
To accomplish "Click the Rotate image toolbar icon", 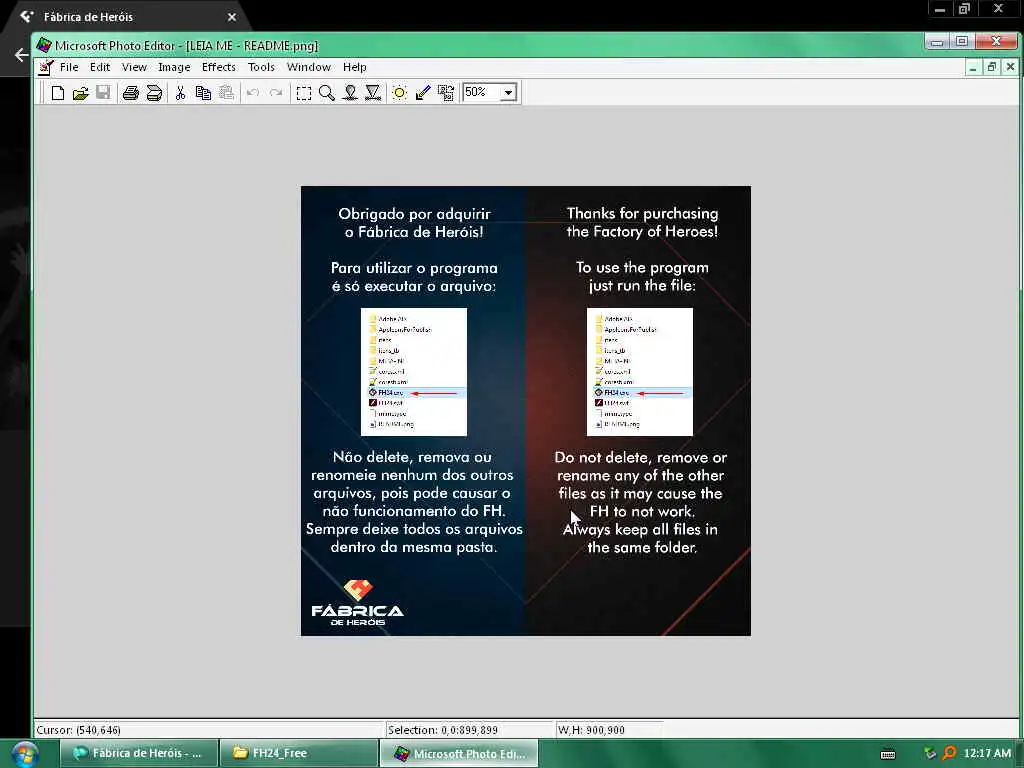I will click(446, 93).
